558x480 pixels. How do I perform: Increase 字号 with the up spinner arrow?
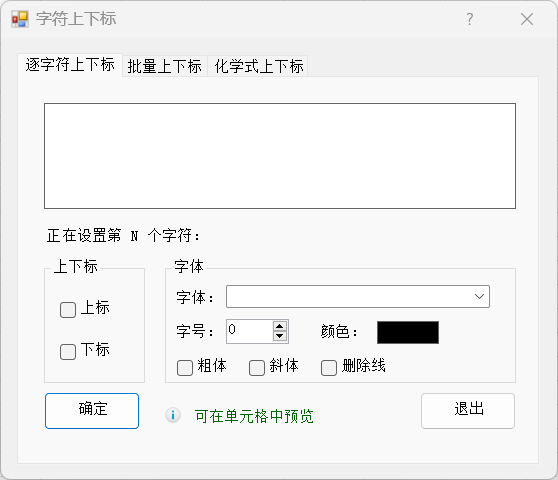pyautogui.click(x=280, y=326)
